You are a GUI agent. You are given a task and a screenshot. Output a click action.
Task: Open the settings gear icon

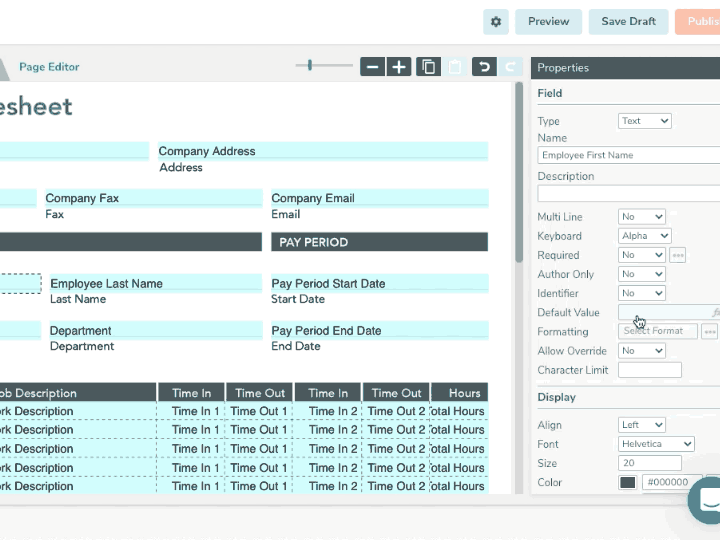click(x=495, y=22)
